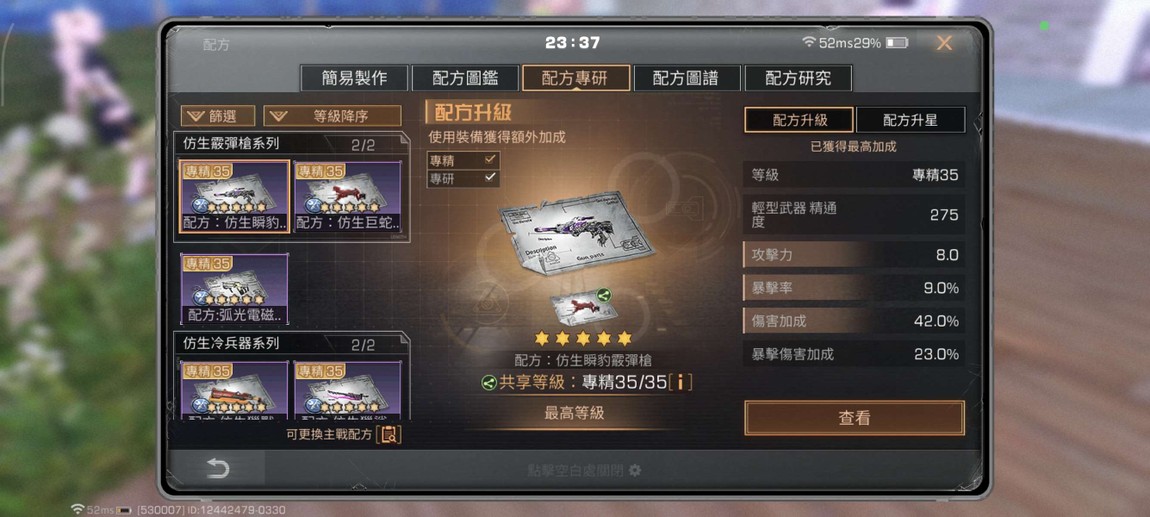Click the 可更換主戰配方 clipboard search icon

pos(389,434)
